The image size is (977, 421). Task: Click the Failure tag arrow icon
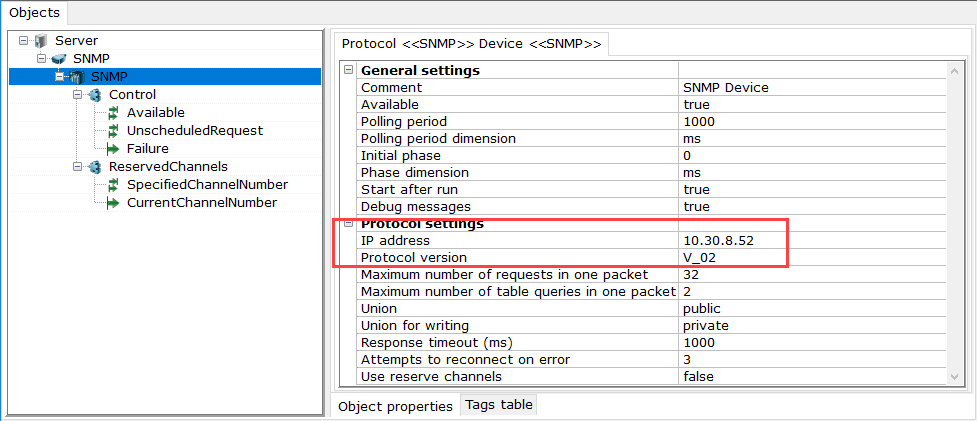click(113, 149)
